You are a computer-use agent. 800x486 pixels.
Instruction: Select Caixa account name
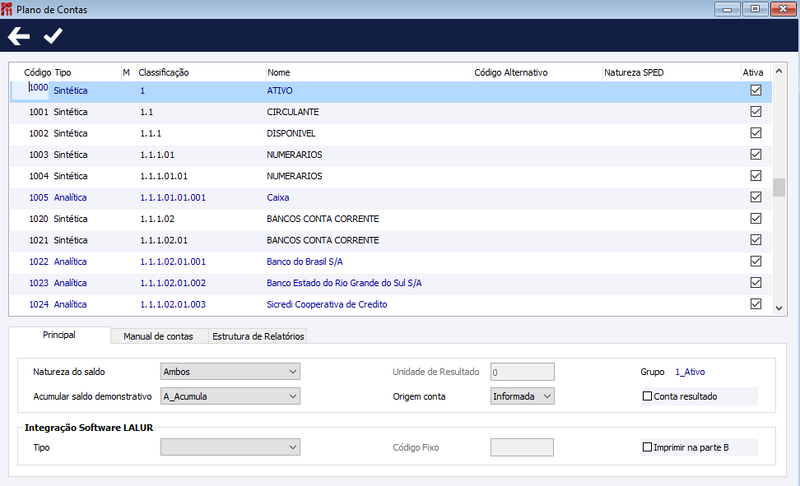click(x=278, y=197)
